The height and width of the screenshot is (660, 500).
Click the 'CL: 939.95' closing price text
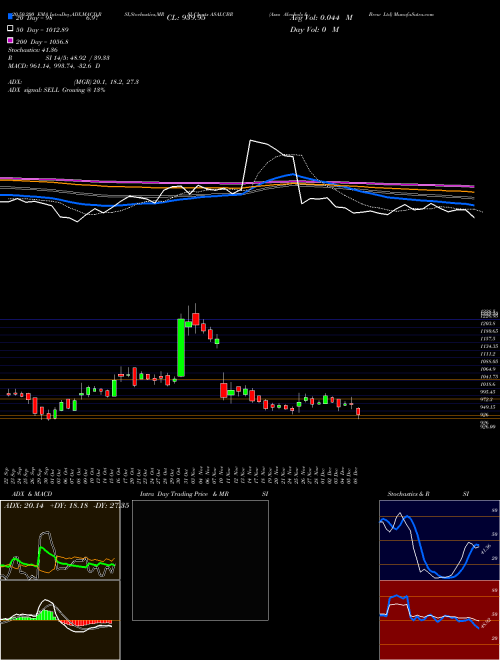pos(186,18)
